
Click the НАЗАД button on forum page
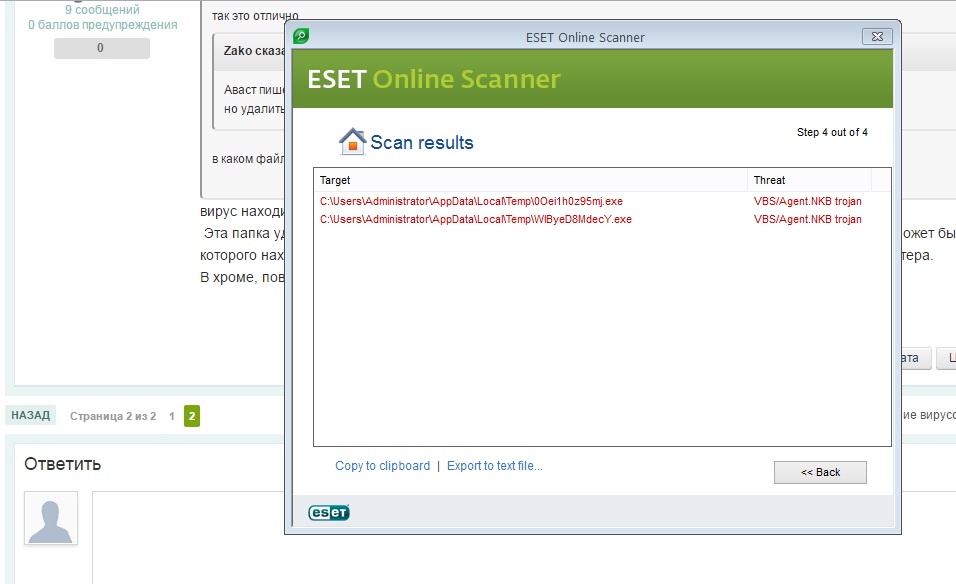tap(30, 415)
